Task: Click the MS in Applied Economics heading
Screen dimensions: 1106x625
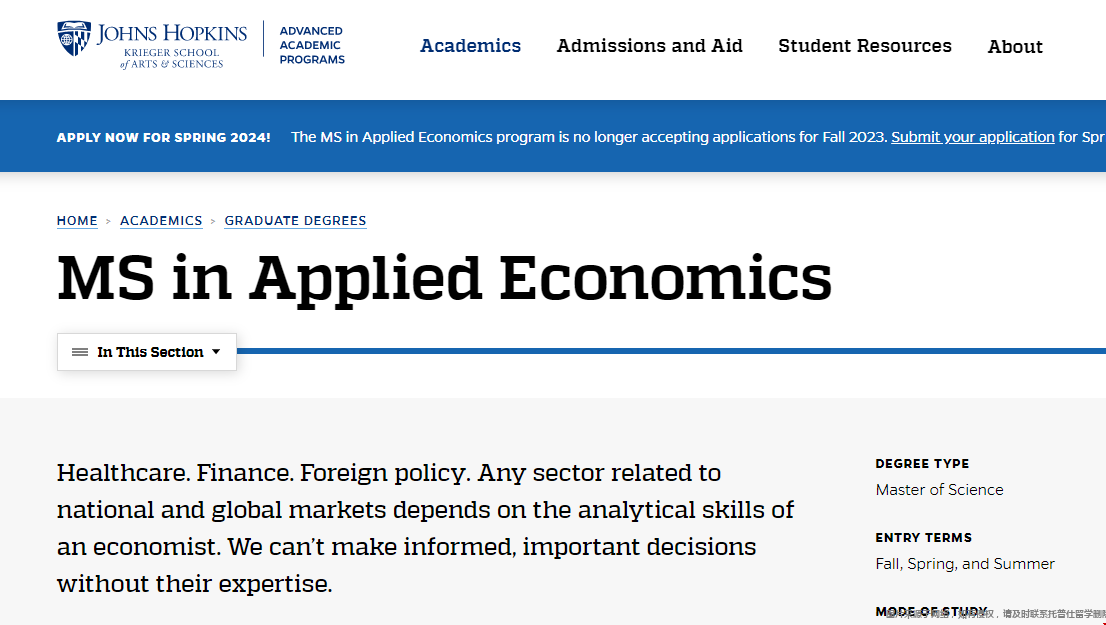Action: [444, 279]
